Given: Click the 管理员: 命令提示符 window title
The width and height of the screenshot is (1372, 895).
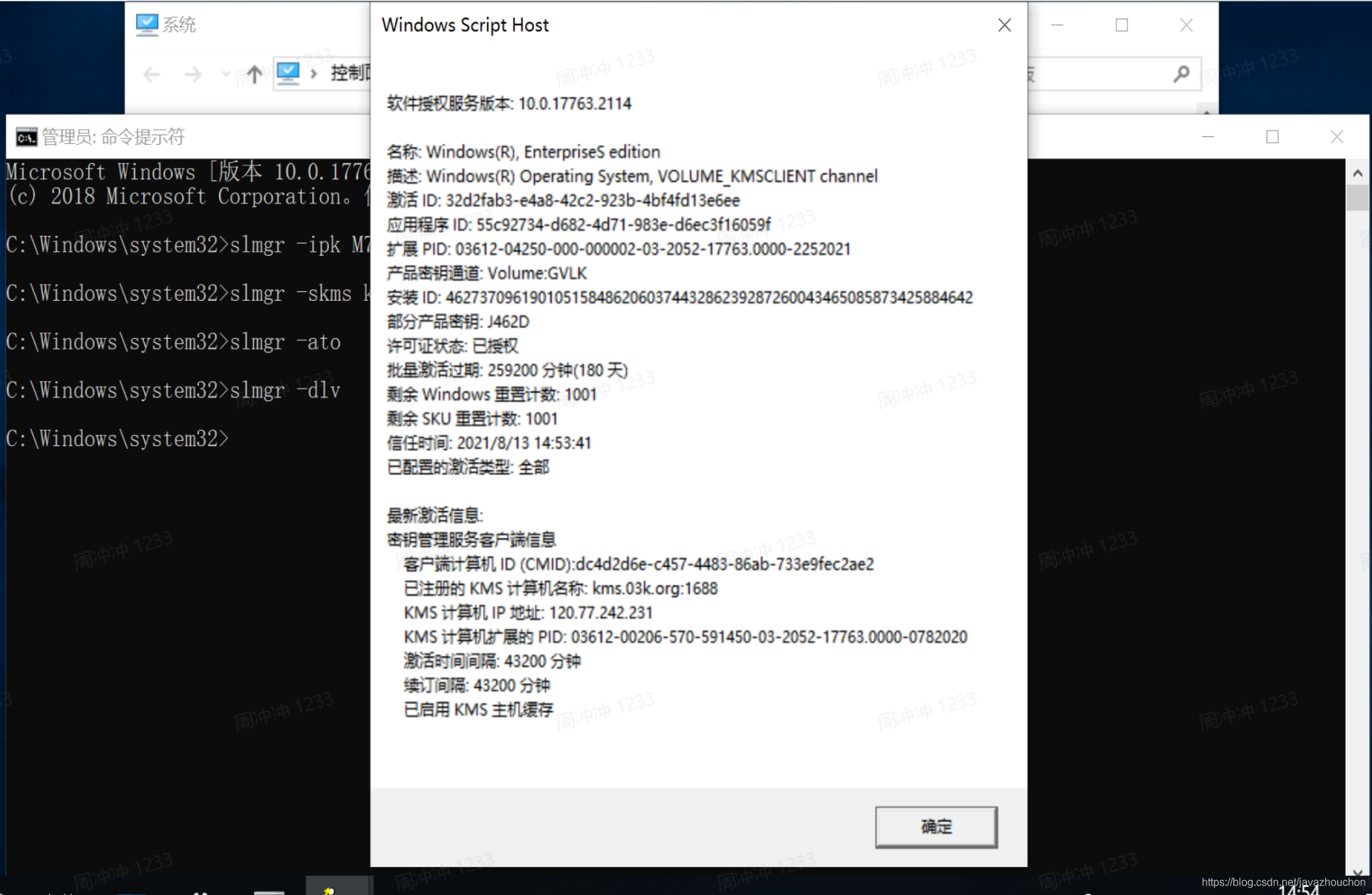Looking at the screenshot, I should click(x=113, y=137).
